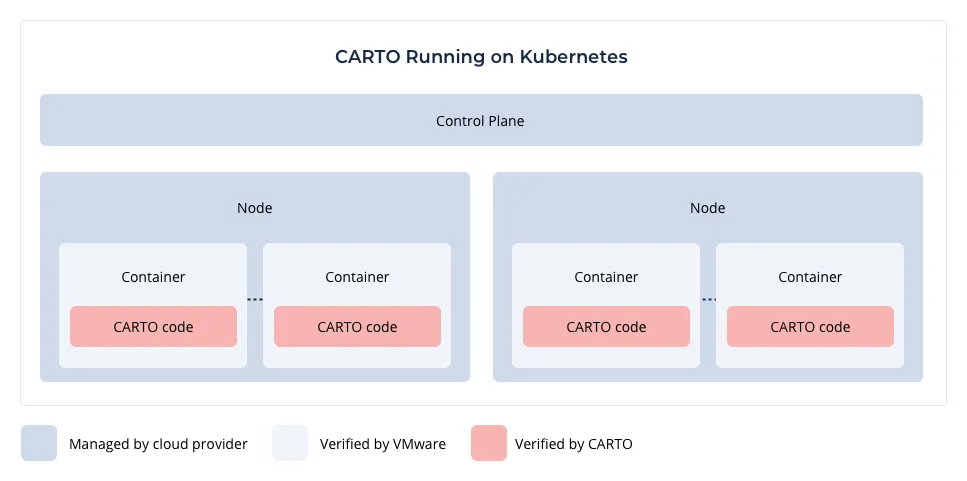Click the right Node label

tap(708, 208)
